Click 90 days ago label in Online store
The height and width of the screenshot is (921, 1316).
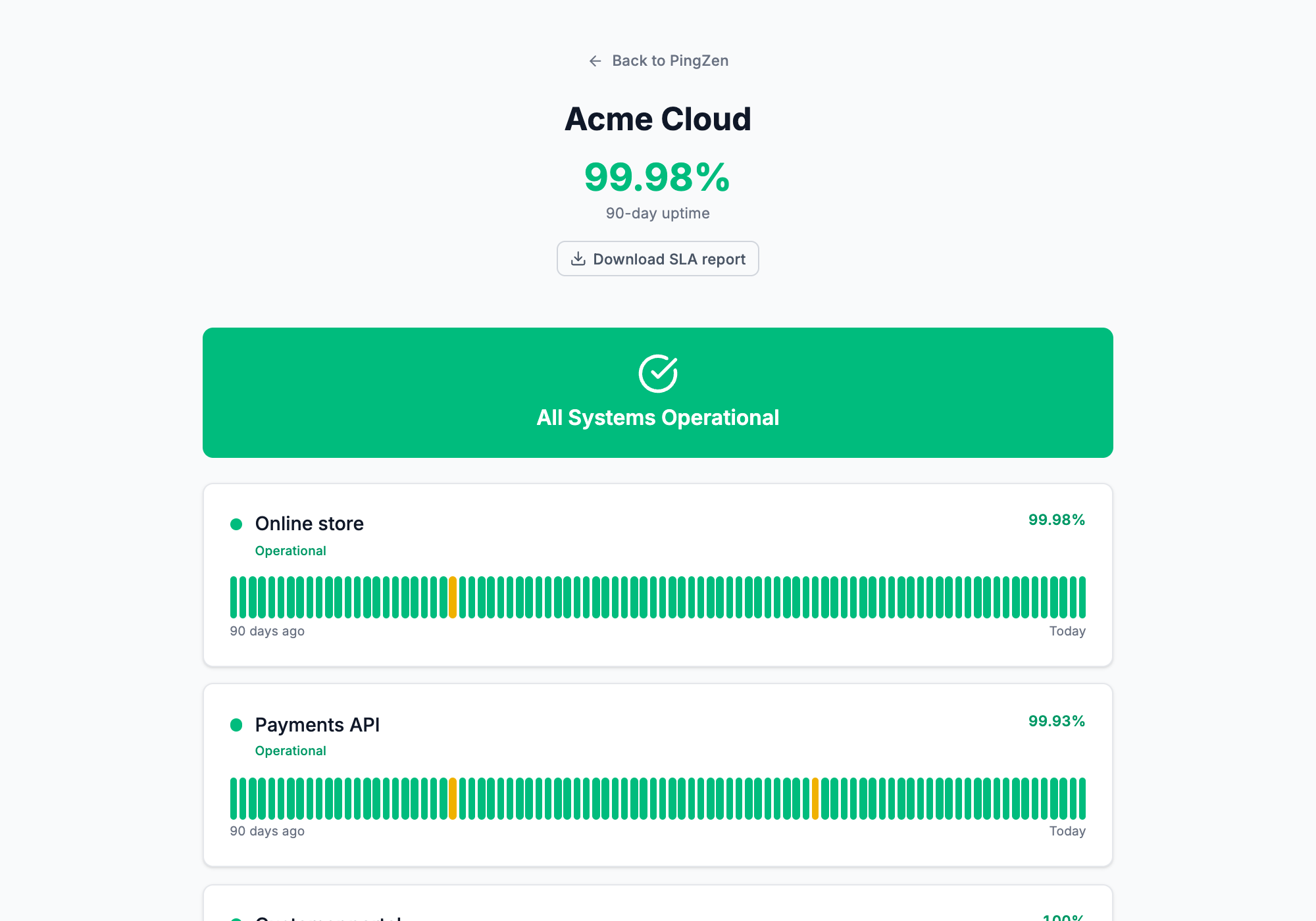click(x=267, y=631)
